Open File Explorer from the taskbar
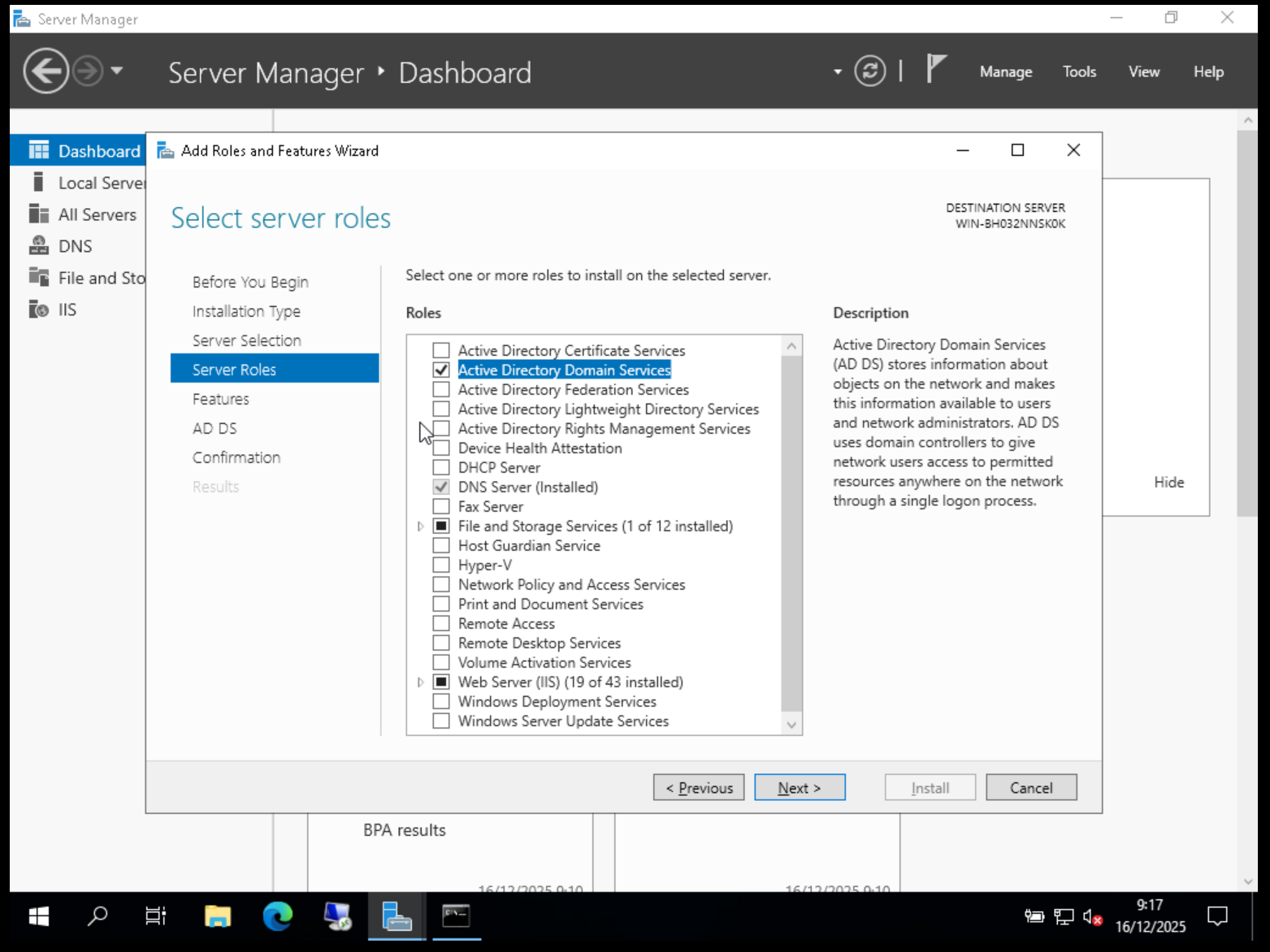The image size is (1270, 952). tap(217, 916)
